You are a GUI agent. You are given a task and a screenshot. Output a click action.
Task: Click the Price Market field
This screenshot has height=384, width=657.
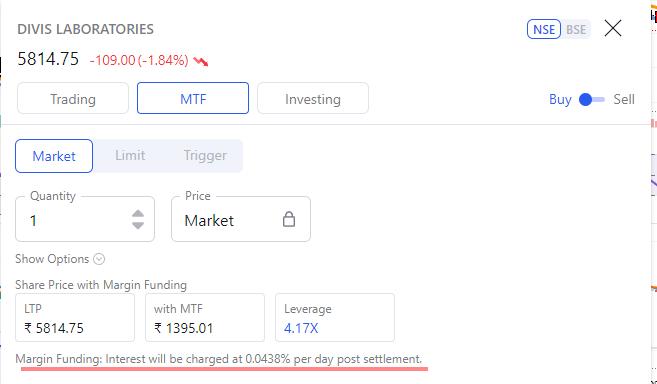click(x=241, y=219)
